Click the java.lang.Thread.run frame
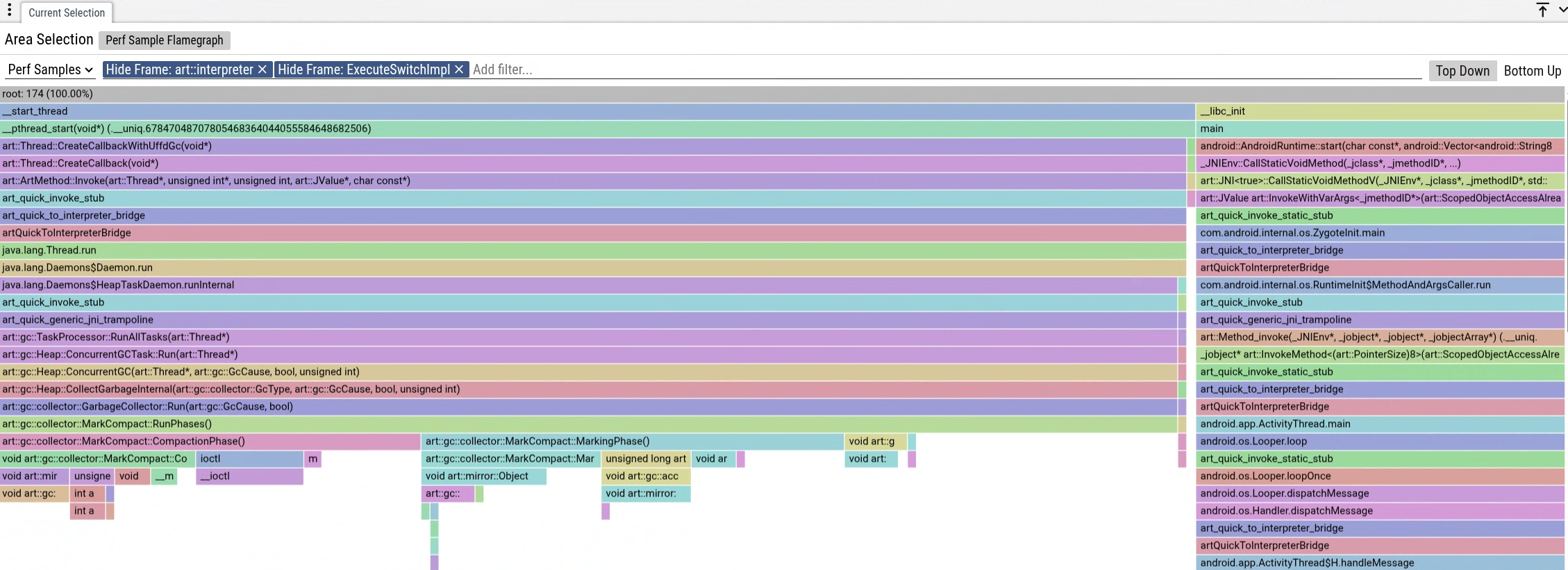1568x570 pixels. [592, 250]
